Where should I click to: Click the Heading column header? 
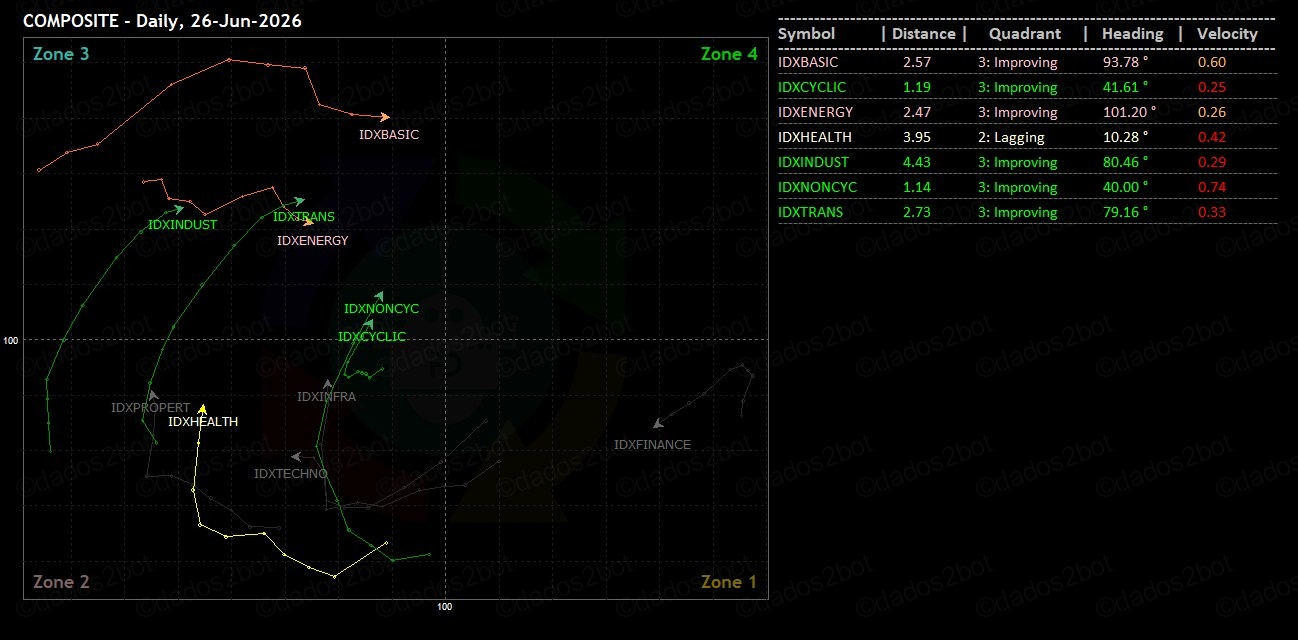coord(1133,34)
